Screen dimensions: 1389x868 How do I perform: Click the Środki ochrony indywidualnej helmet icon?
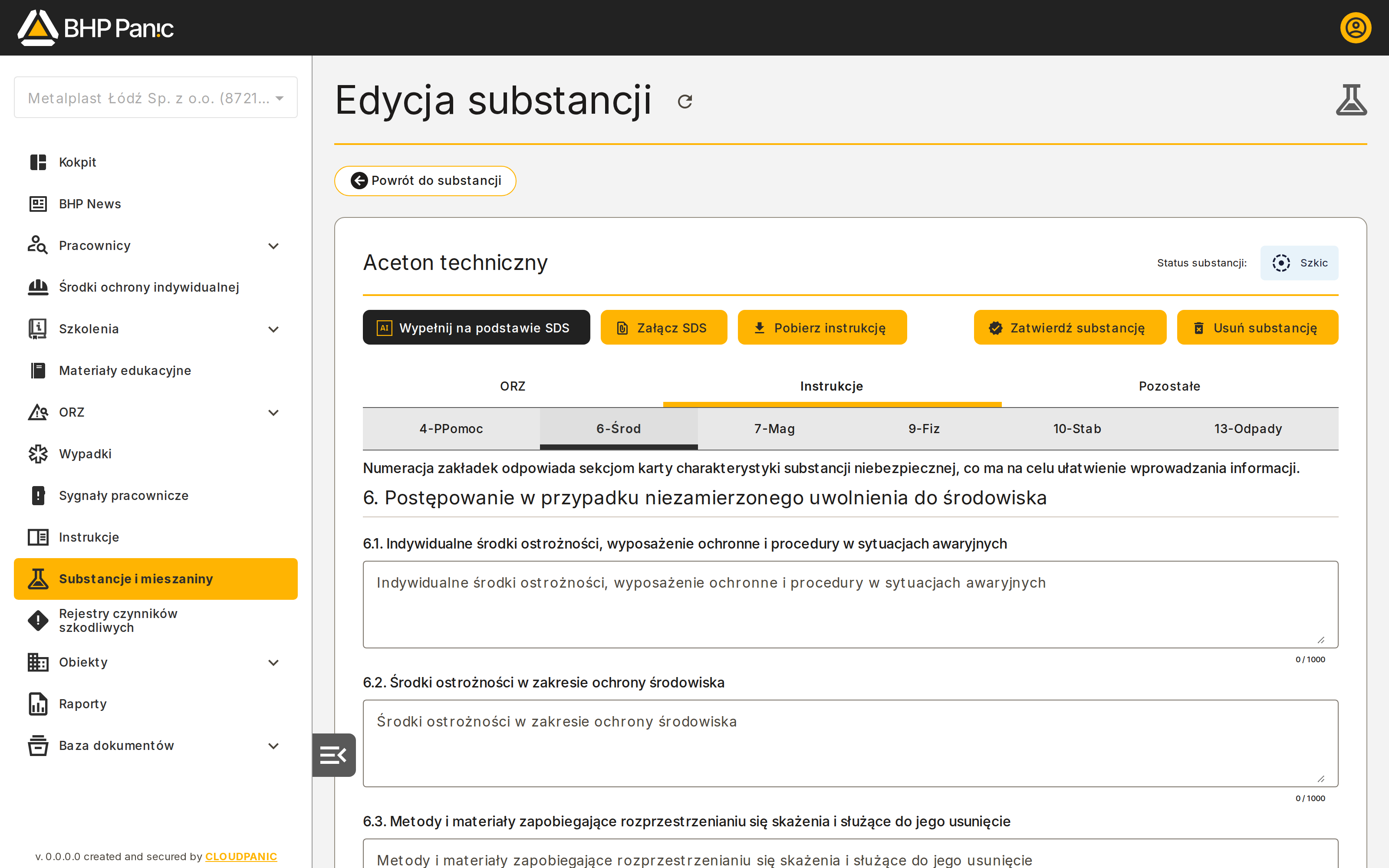coord(38,287)
